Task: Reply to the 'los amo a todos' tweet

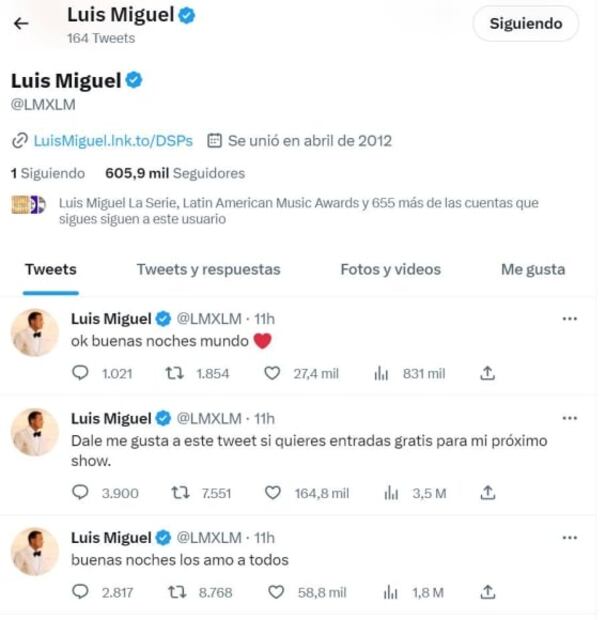Action: coord(81,593)
